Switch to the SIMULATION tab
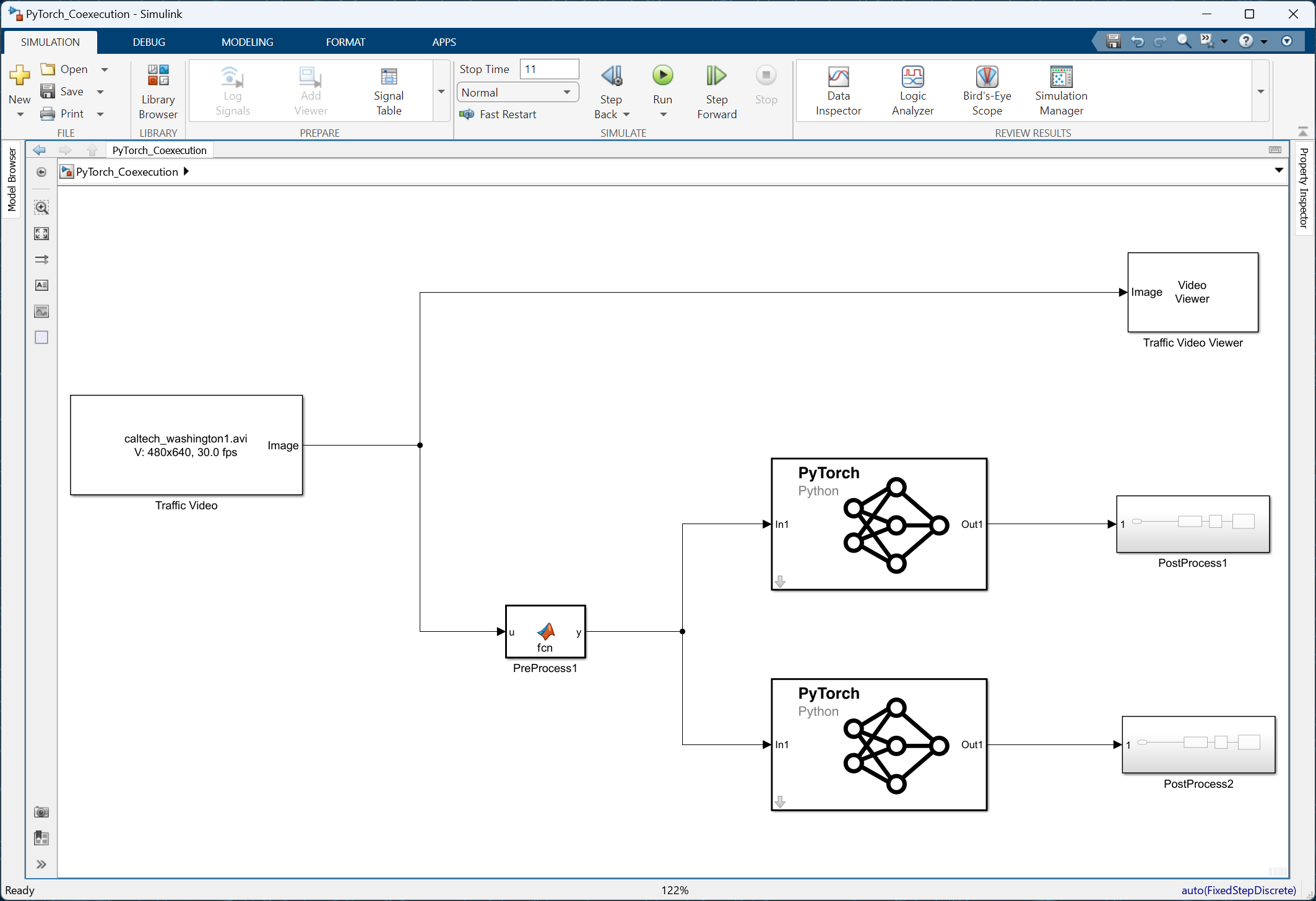This screenshot has height=901, width=1316. 50,42
